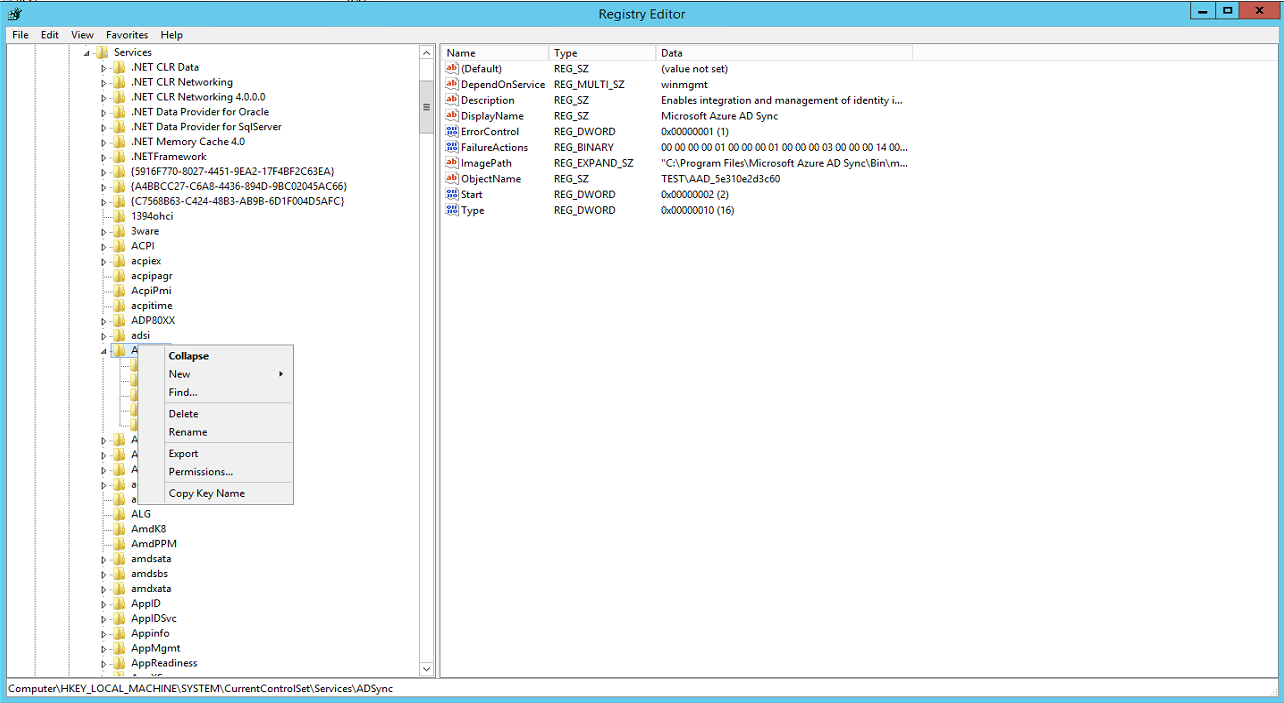Open the Favorites menu

[x=127, y=35]
